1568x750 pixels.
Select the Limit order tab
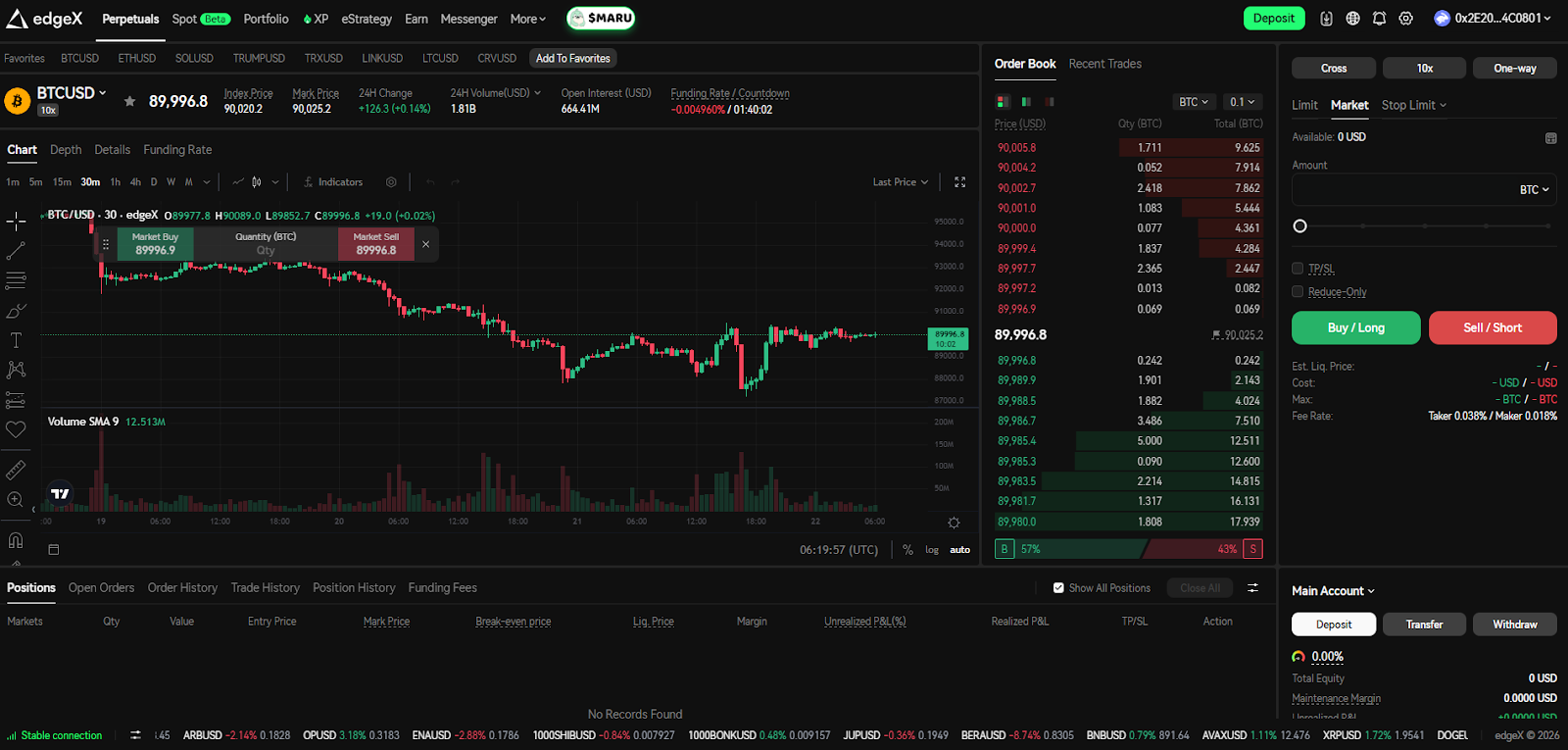(1304, 105)
